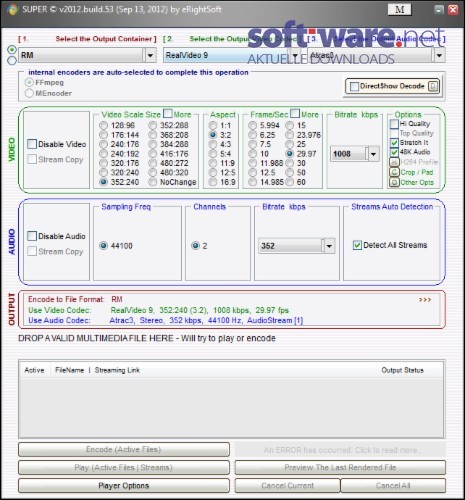Viewport: 465px width, 500px height.
Task: Select 128:96 video scale size
Action: [104, 125]
